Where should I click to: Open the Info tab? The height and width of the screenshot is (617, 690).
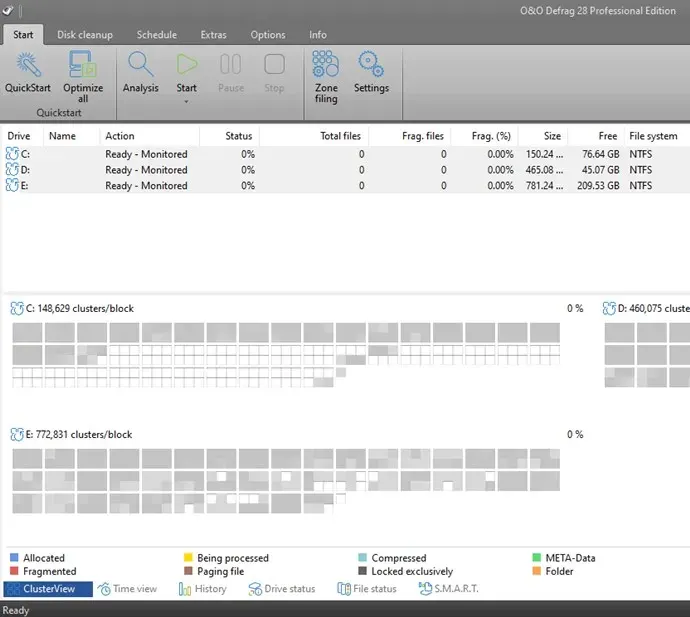(318, 35)
